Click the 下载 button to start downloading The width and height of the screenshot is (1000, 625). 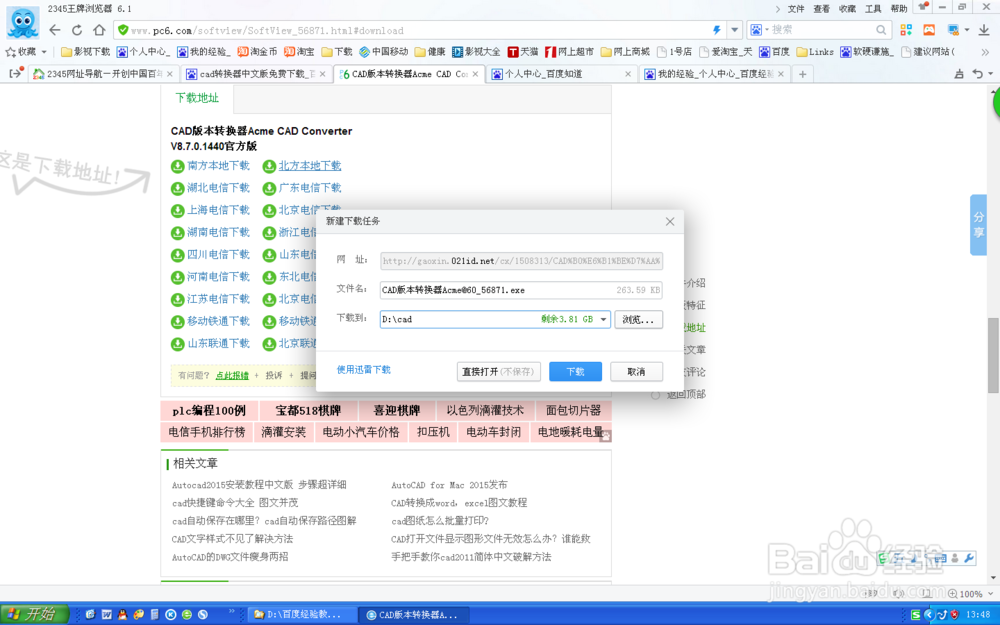[575, 370]
